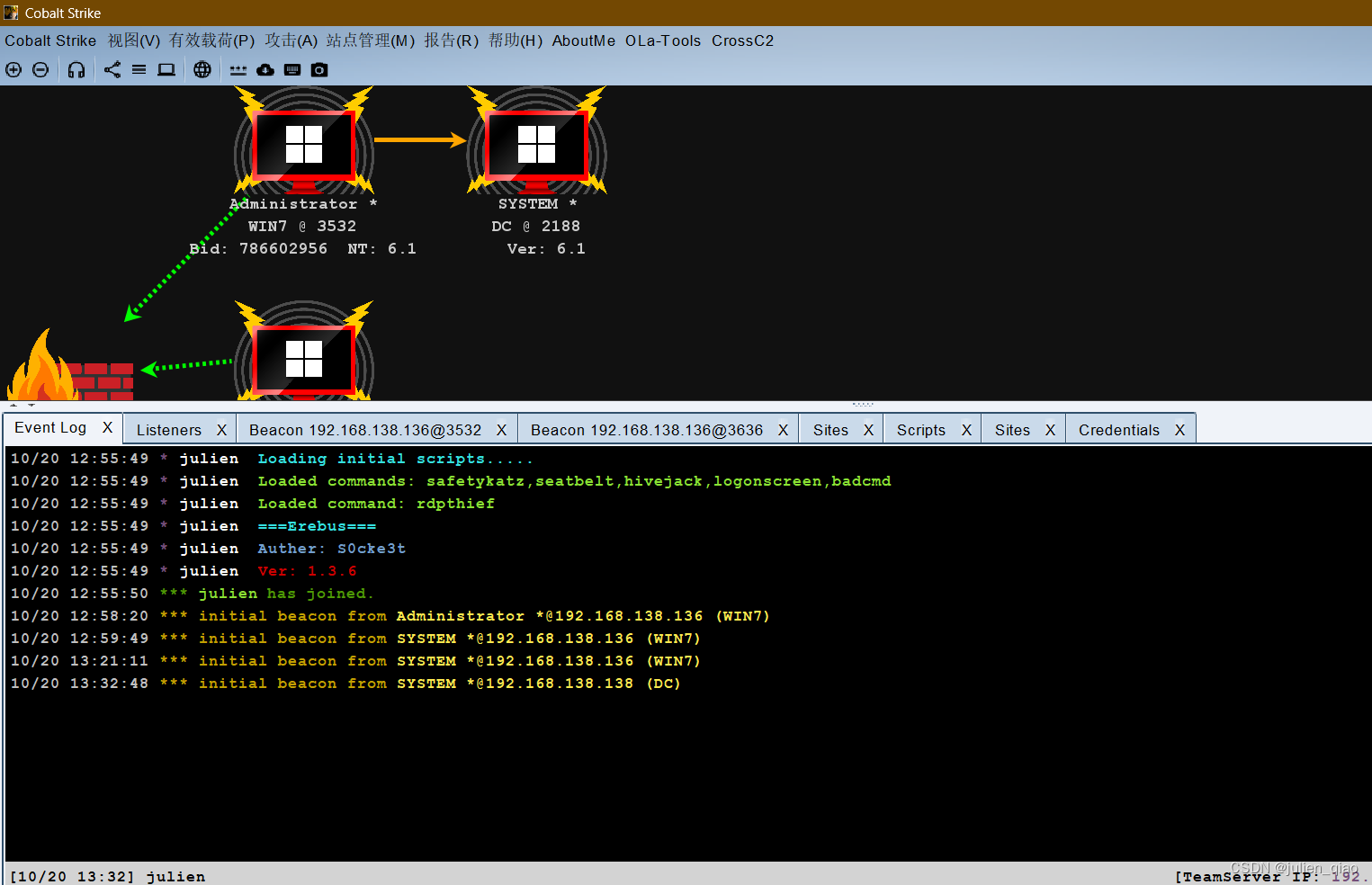This screenshot has width=1372, height=885.
Task: Click the Keystrokes keyboard toolbar icon
Action: pos(292,69)
